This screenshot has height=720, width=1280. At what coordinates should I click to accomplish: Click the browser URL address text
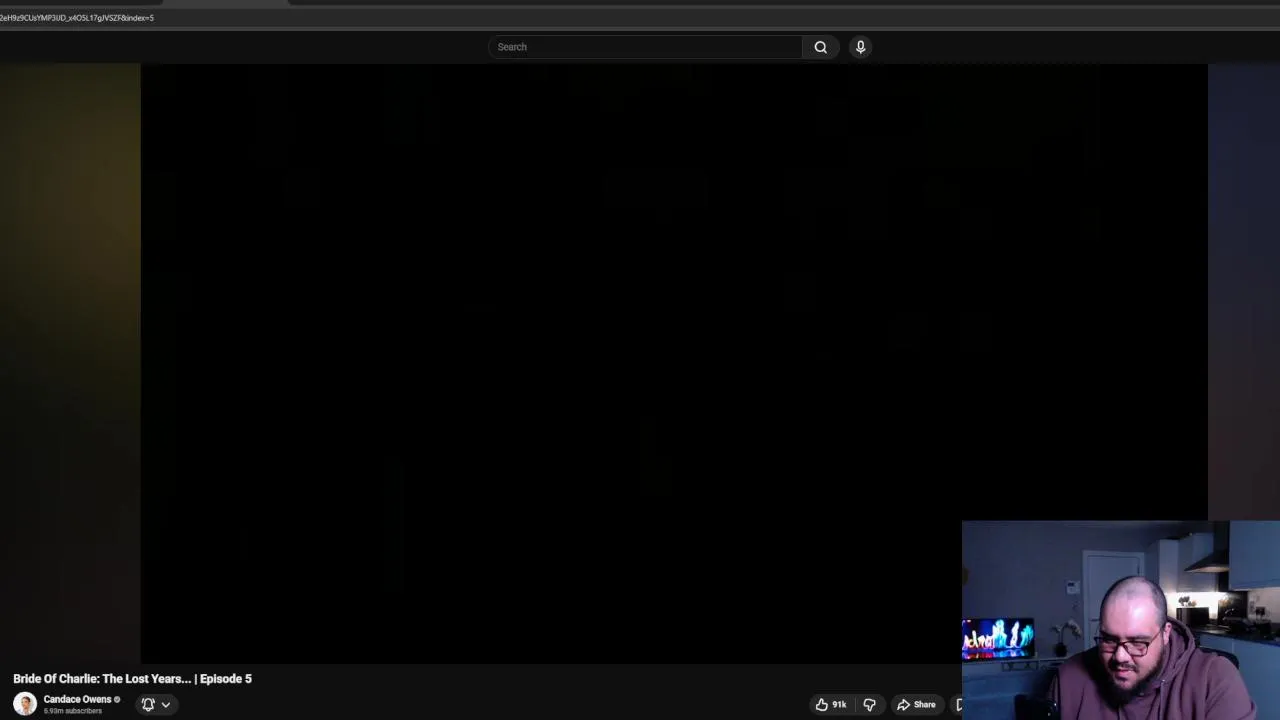77,18
